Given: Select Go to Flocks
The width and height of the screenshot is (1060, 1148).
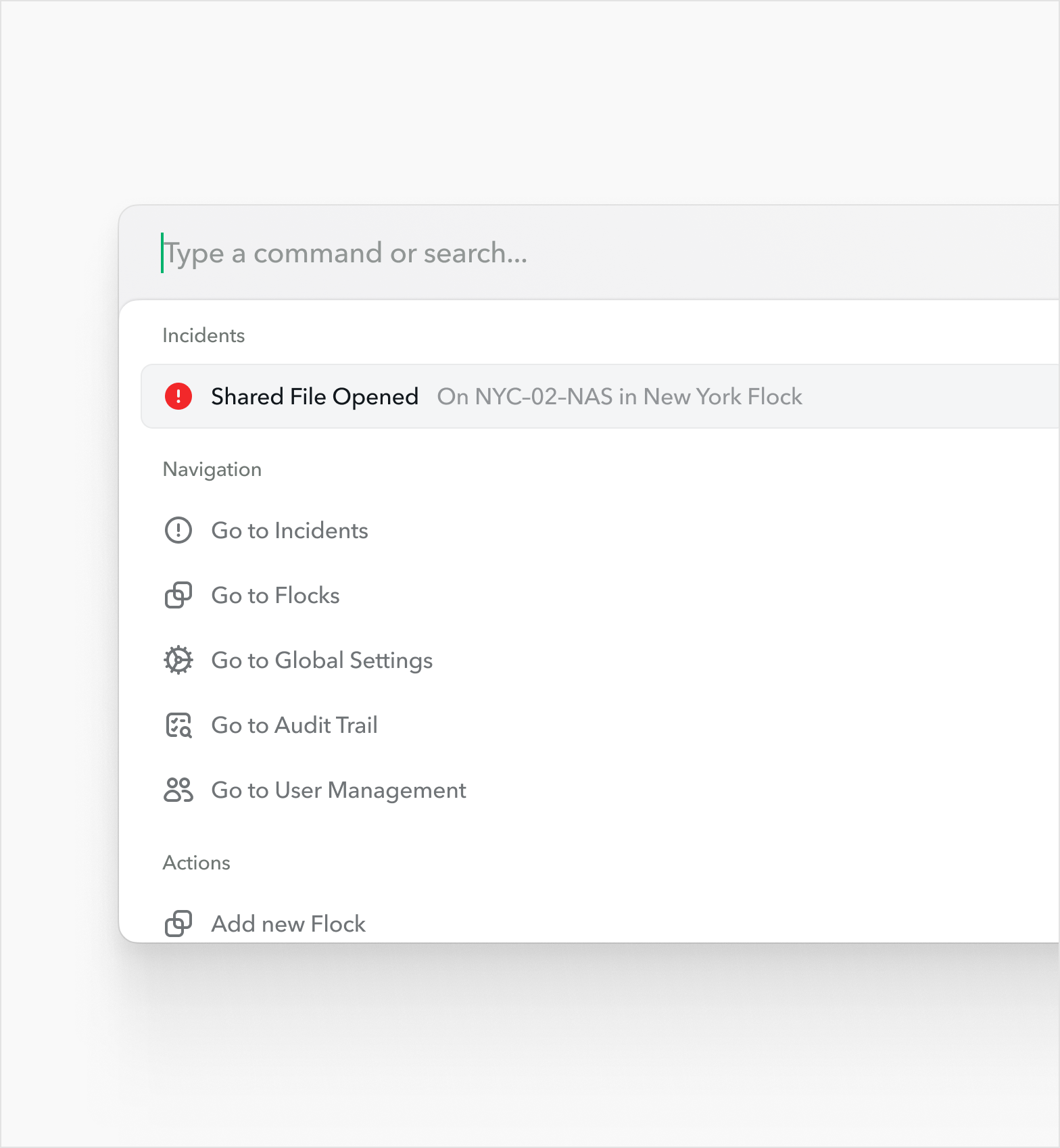Looking at the screenshot, I should pyautogui.click(x=600, y=595).
